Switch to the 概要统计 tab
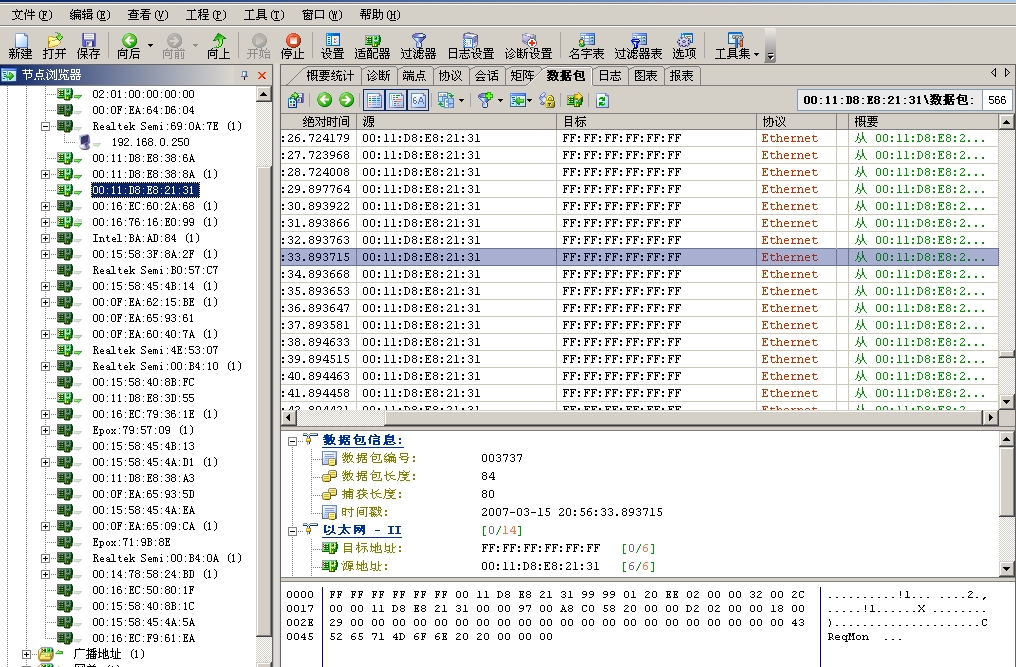Viewport: 1016px width, 667px height. 330,76
